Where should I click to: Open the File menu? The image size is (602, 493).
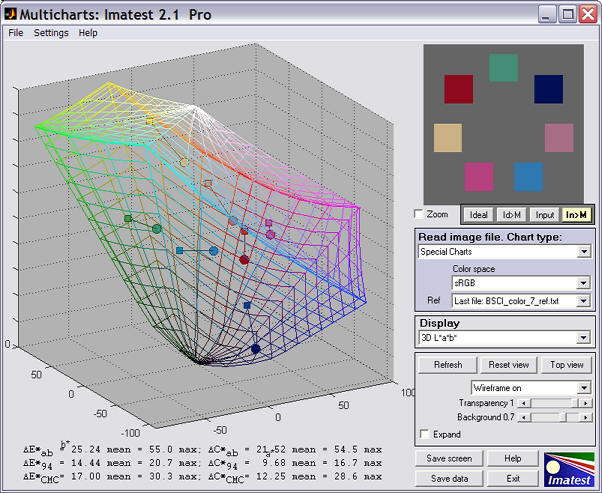point(16,33)
